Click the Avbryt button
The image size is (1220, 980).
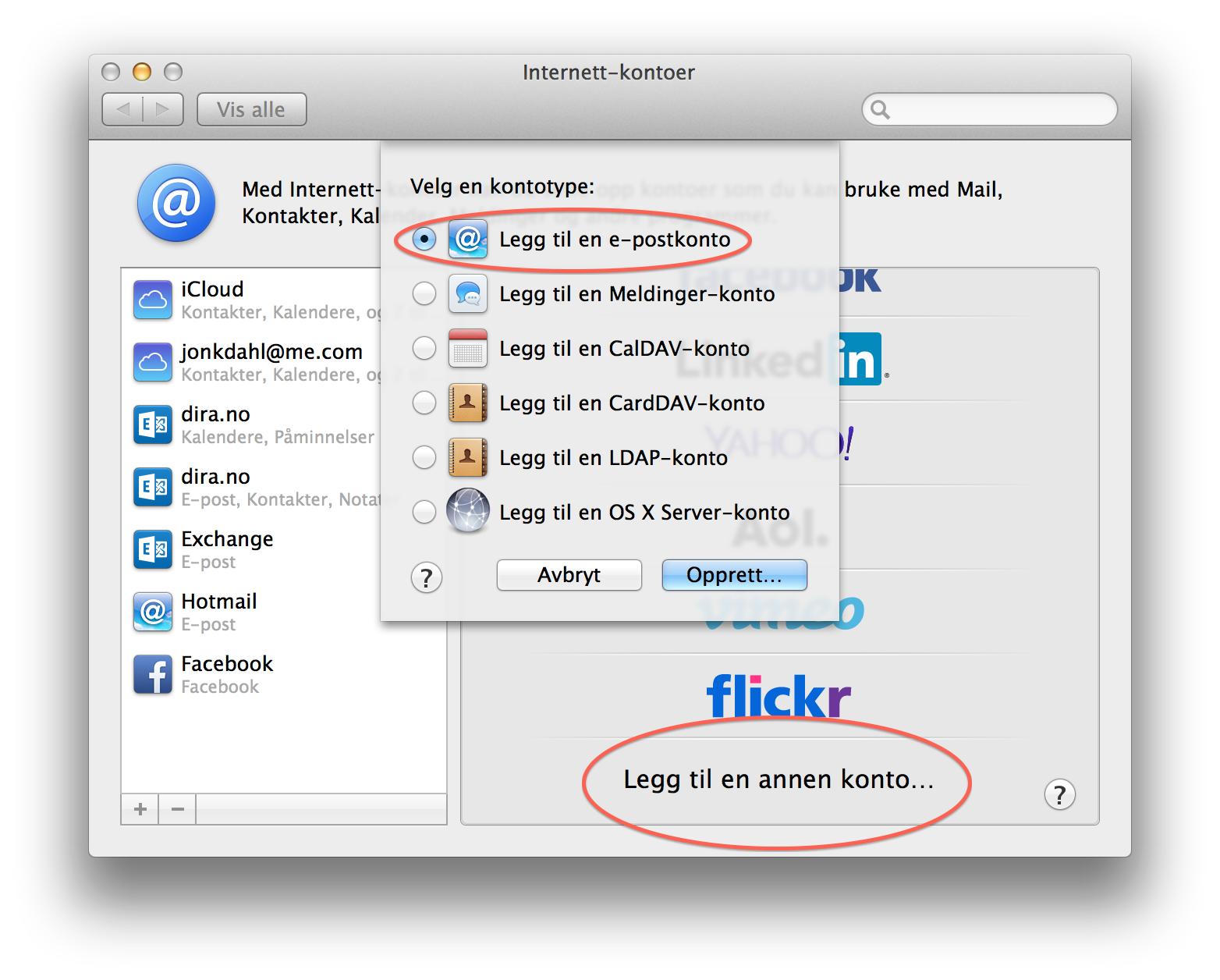[x=569, y=575]
